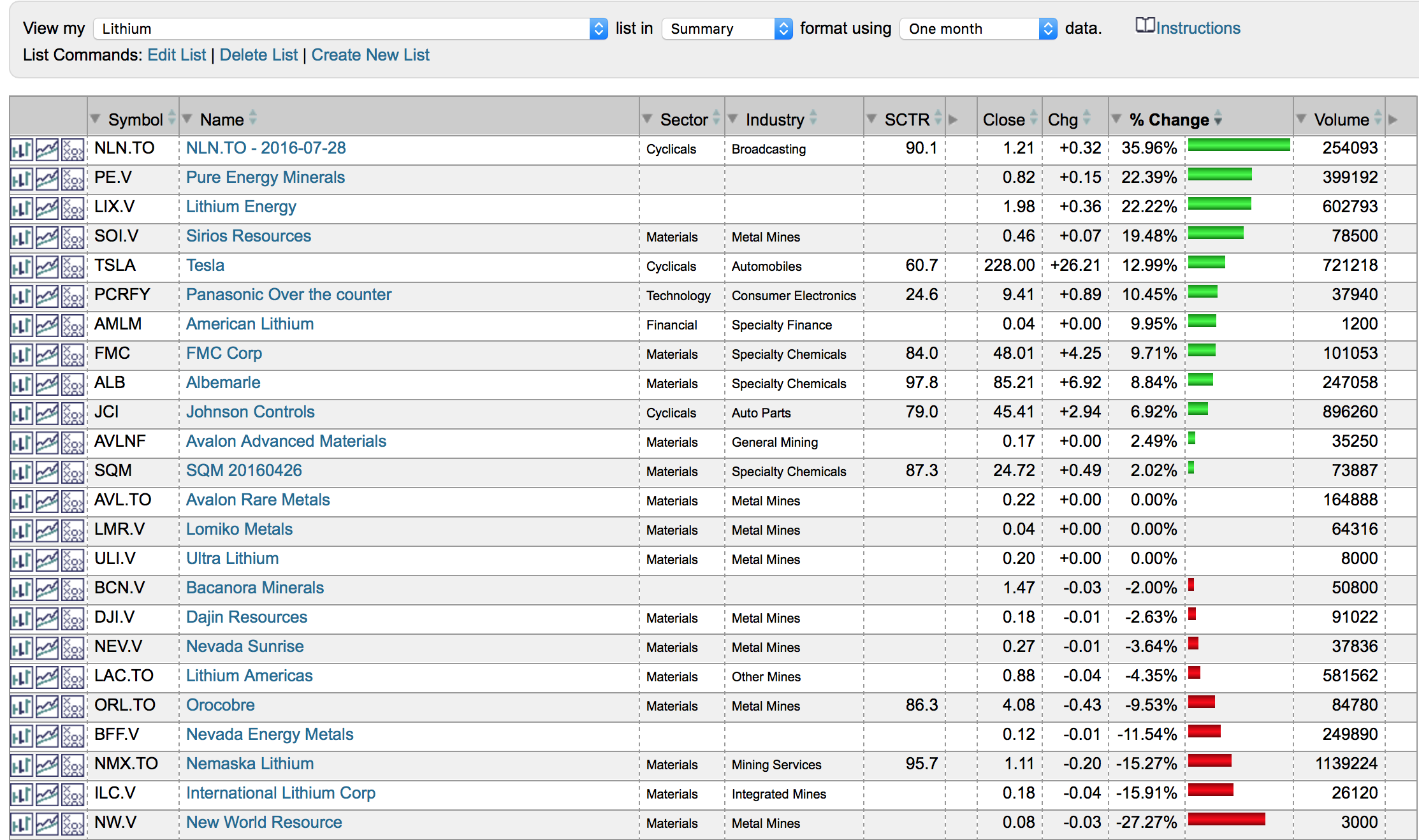Open the One month data dropdown

pos(979,29)
